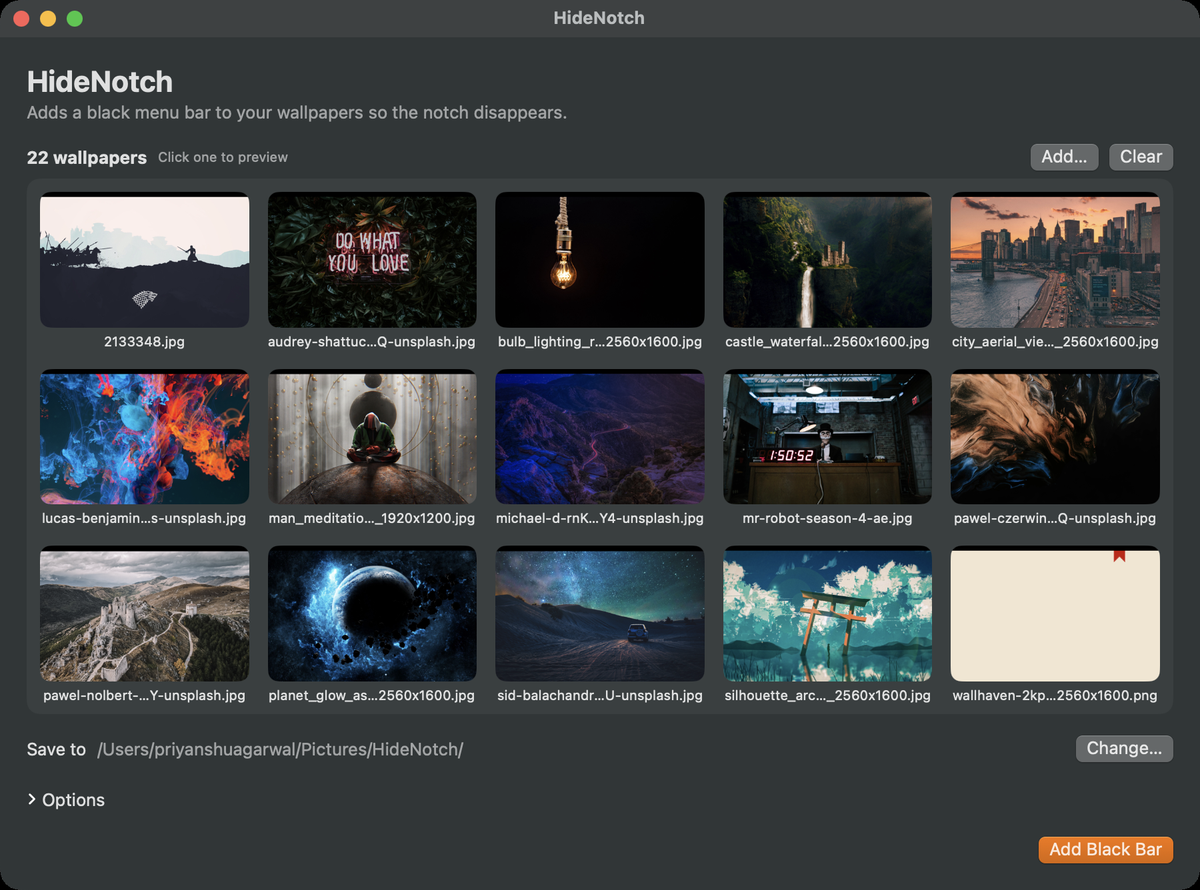Preview the 2133348.jpg thumbnail
Image resolution: width=1200 pixels, height=890 pixels.
click(145, 260)
